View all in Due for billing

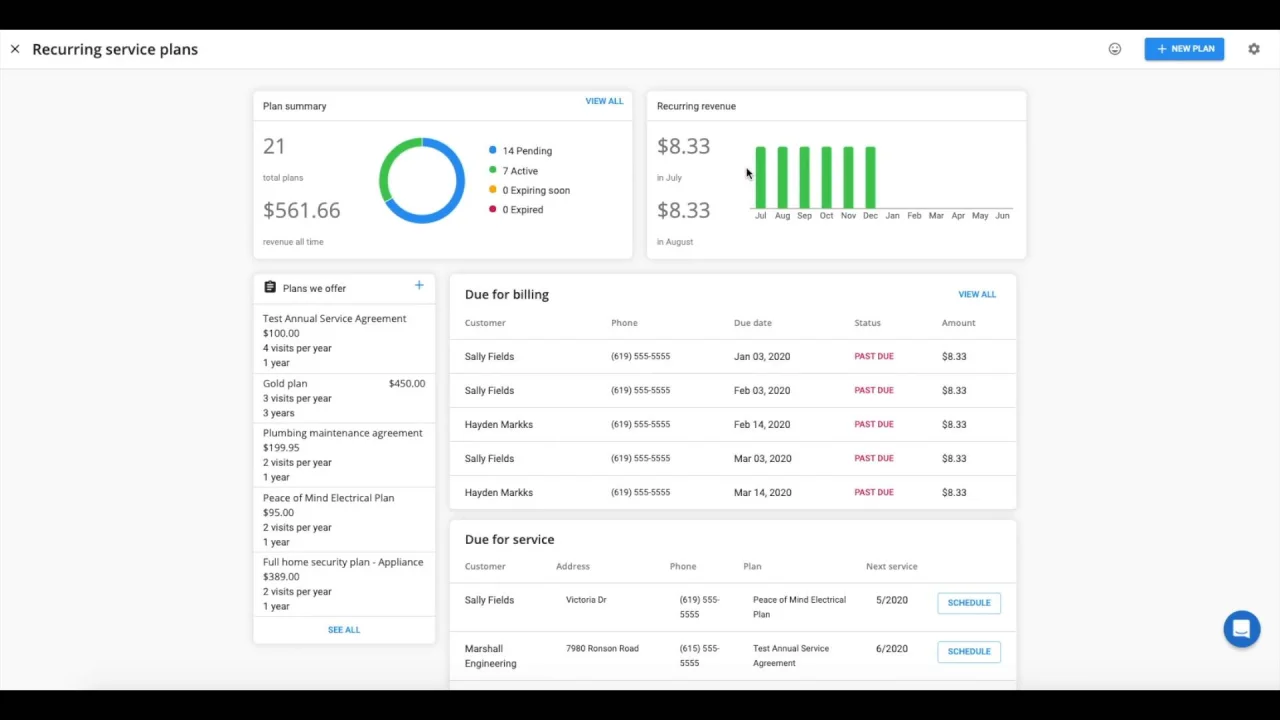(x=977, y=294)
